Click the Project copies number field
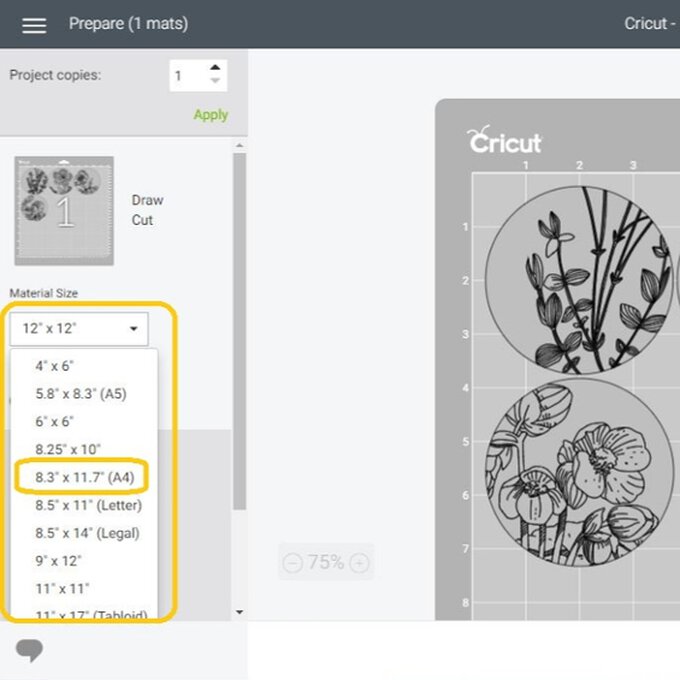The image size is (680, 680). 188,76
